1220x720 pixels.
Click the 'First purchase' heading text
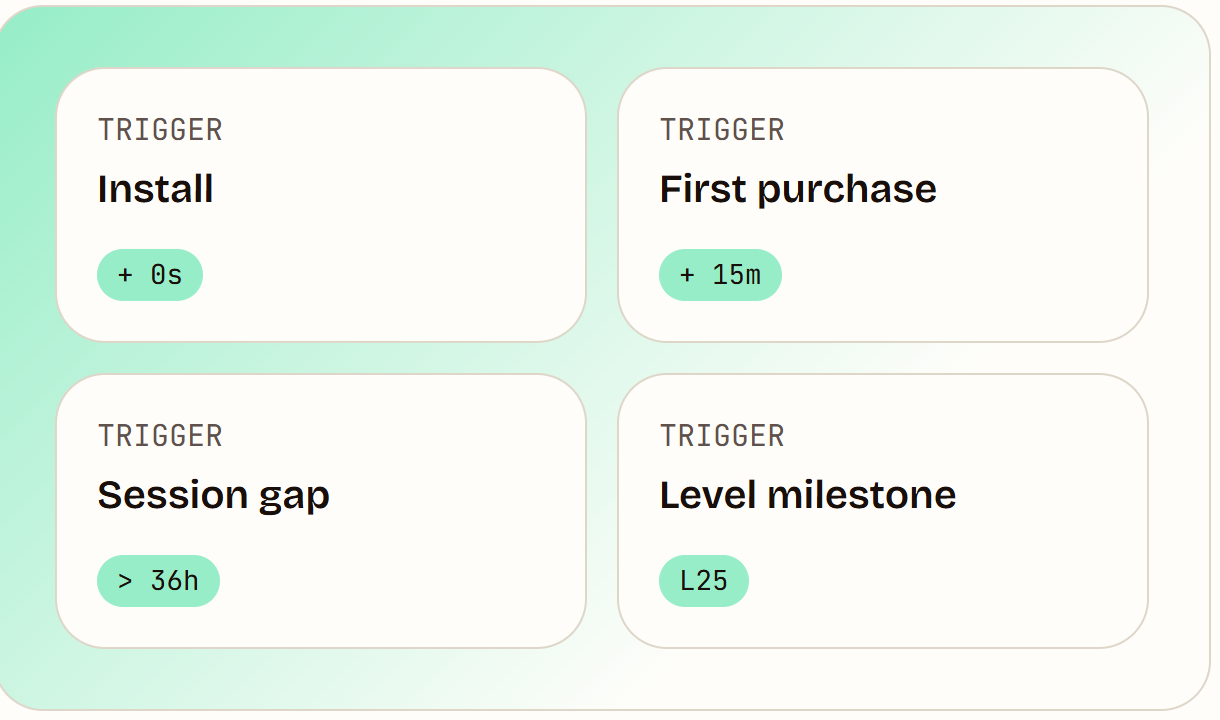[x=798, y=189]
